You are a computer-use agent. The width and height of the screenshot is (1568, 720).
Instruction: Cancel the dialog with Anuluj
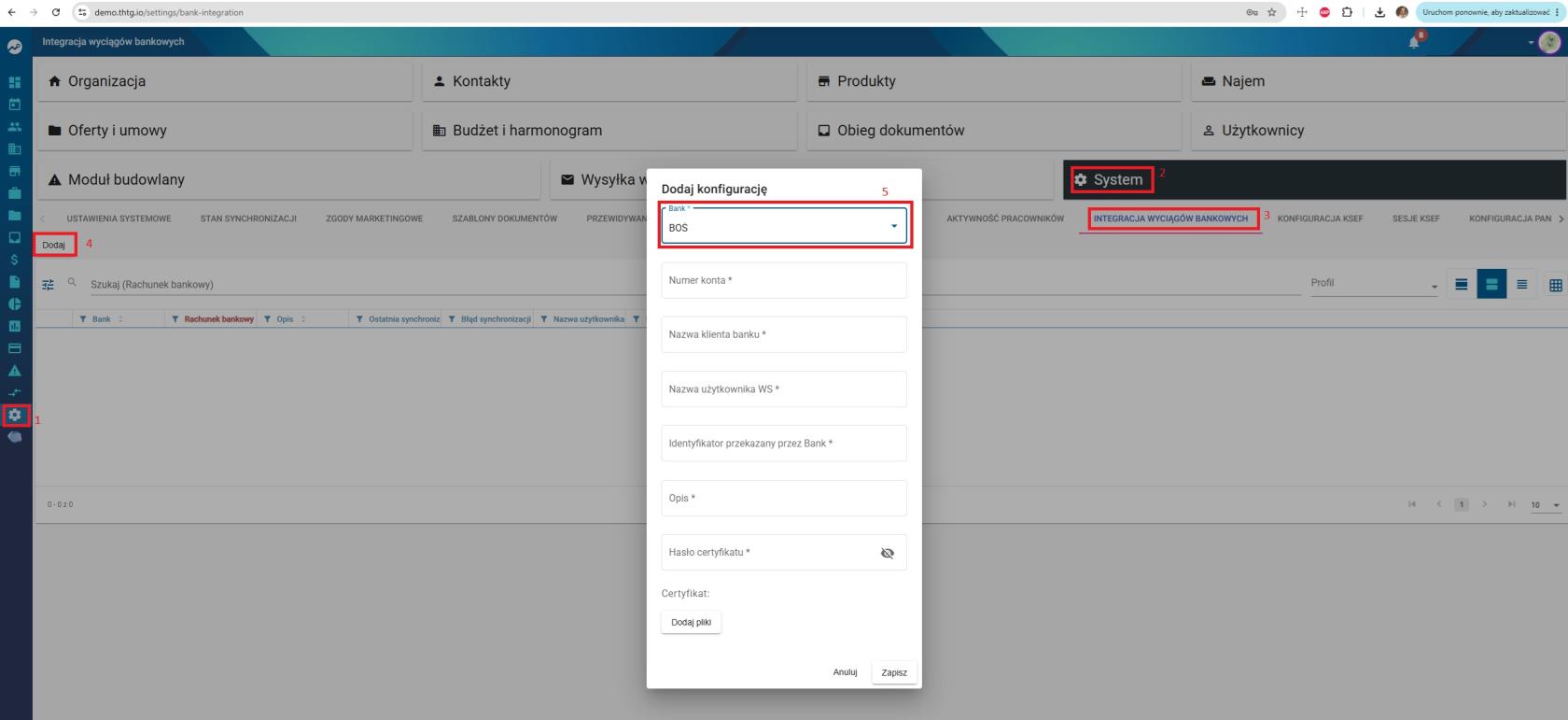pyautogui.click(x=845, y=672)
